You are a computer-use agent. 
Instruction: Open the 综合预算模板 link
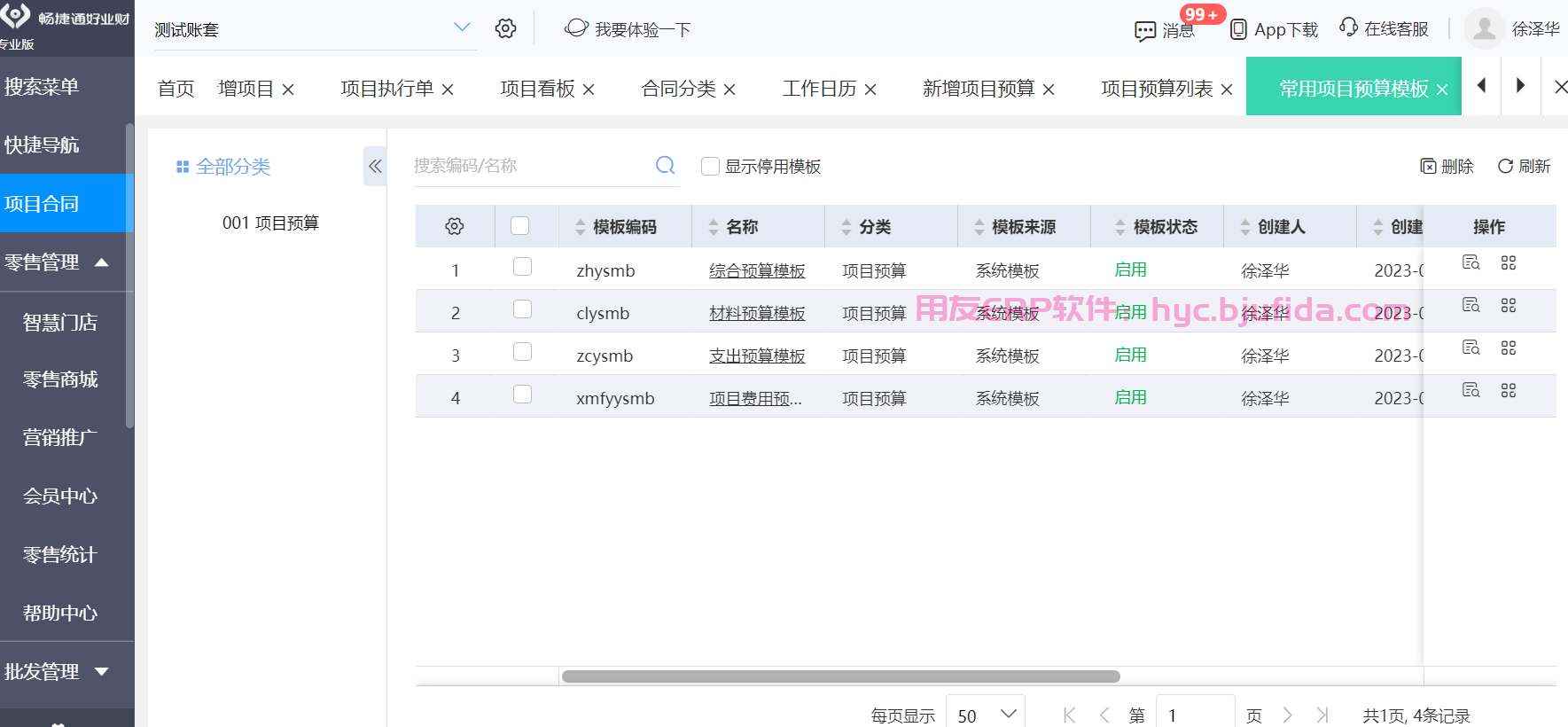pyautogui.click(x=757, y=271)
